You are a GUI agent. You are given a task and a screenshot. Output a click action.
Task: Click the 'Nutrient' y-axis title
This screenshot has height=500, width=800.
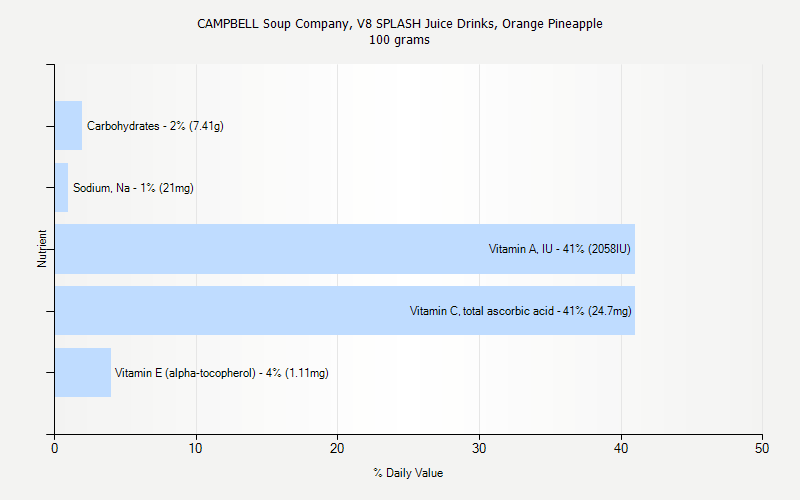[42, 248]
